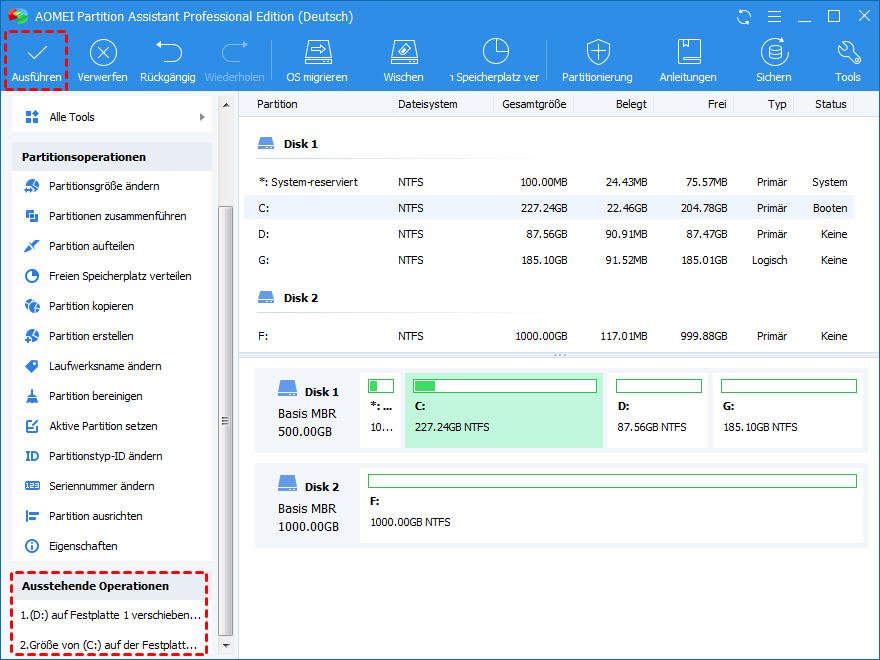Click the sidebar vertical scrollbar thumb
Viewport: 880px width, 660px height.
(226, 421)
